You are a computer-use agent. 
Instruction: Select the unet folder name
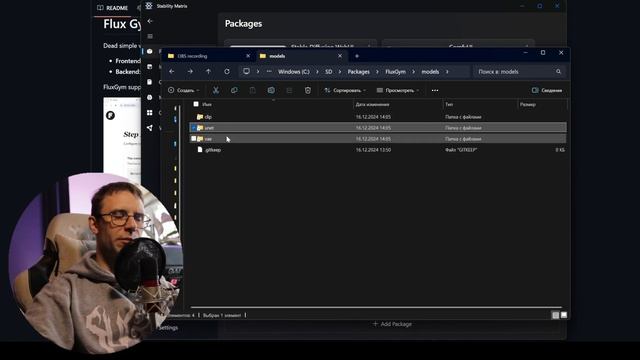(x=209, y=128)
